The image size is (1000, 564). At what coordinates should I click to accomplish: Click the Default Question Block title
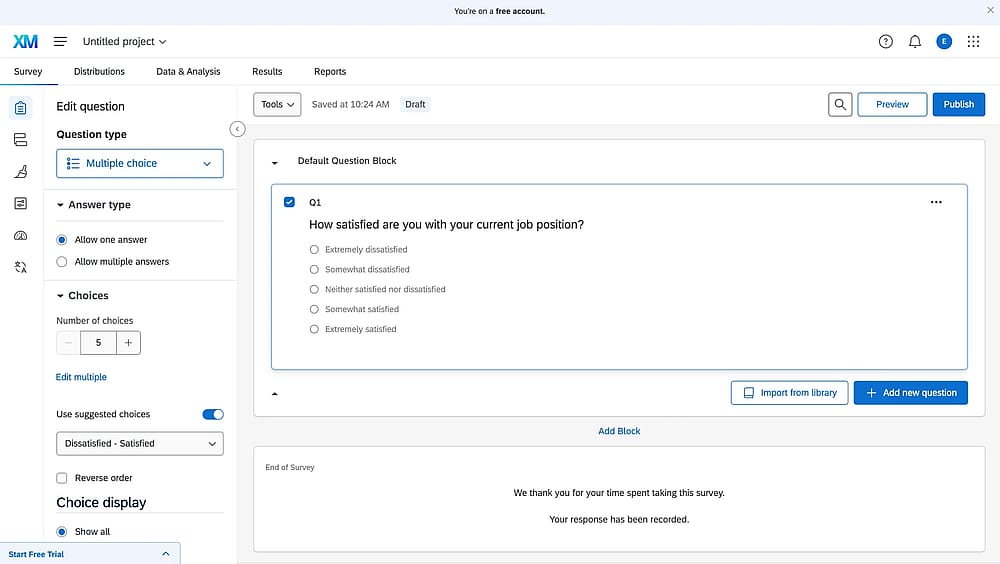347,161
